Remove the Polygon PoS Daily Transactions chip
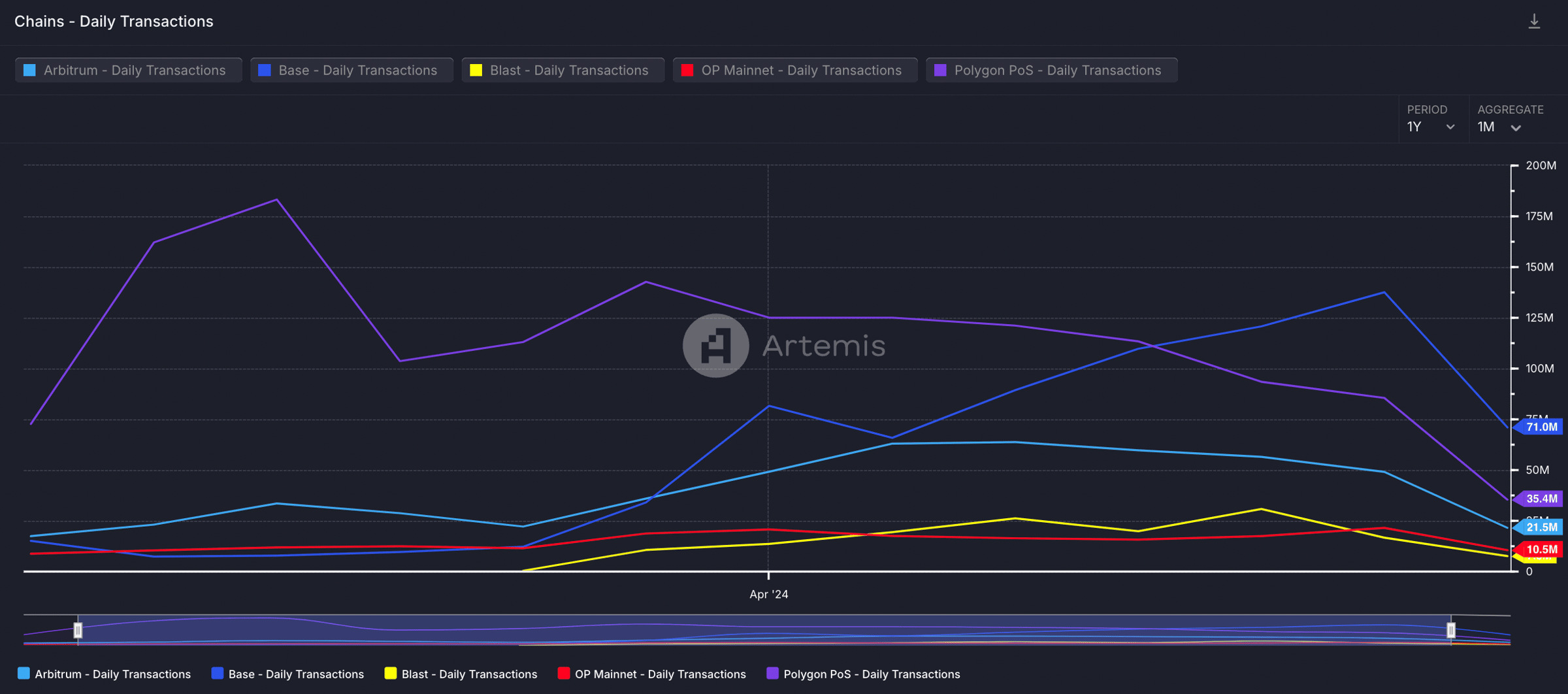The image size is (1568, 694). click(x=1052, y=70)
